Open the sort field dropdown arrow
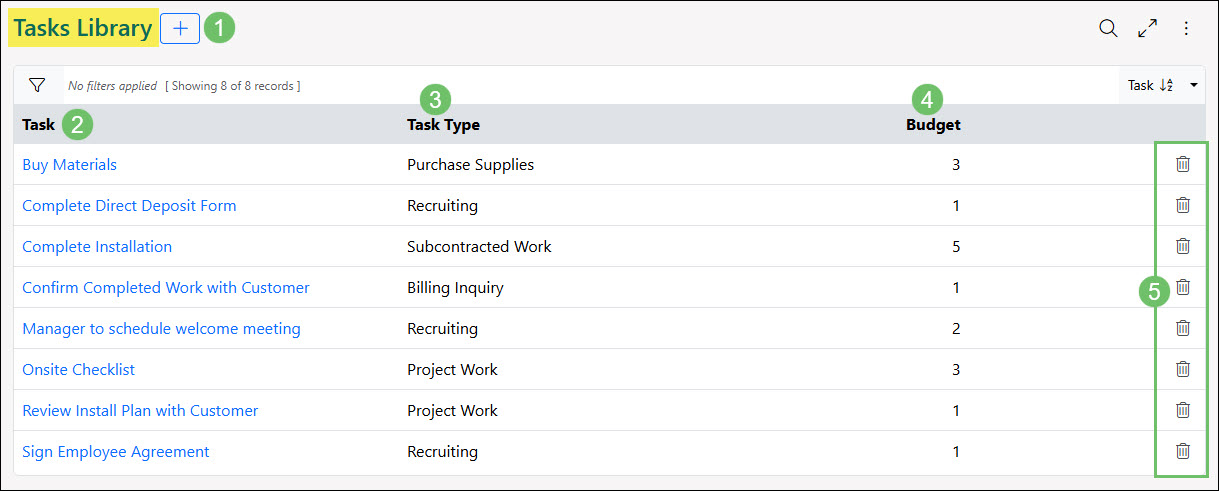1219x491 pixels. pyautogui.click(x=1194, y=86)
